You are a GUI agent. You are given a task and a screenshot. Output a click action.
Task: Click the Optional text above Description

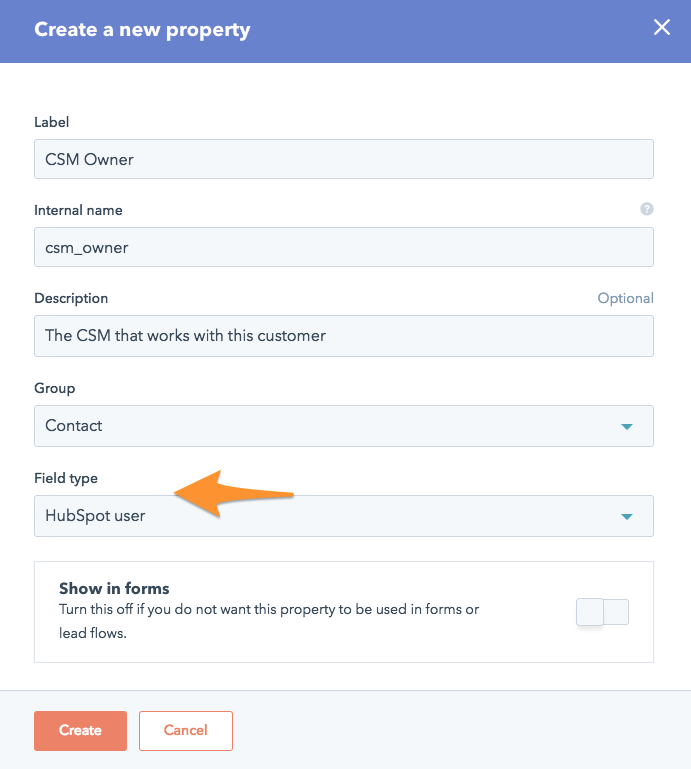click(625, 298)
